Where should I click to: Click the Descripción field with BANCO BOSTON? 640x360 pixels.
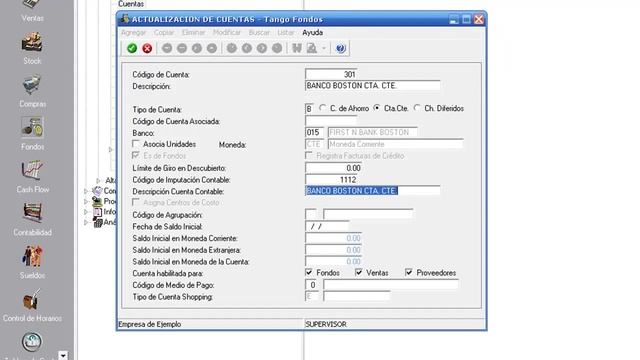(373, 86)
